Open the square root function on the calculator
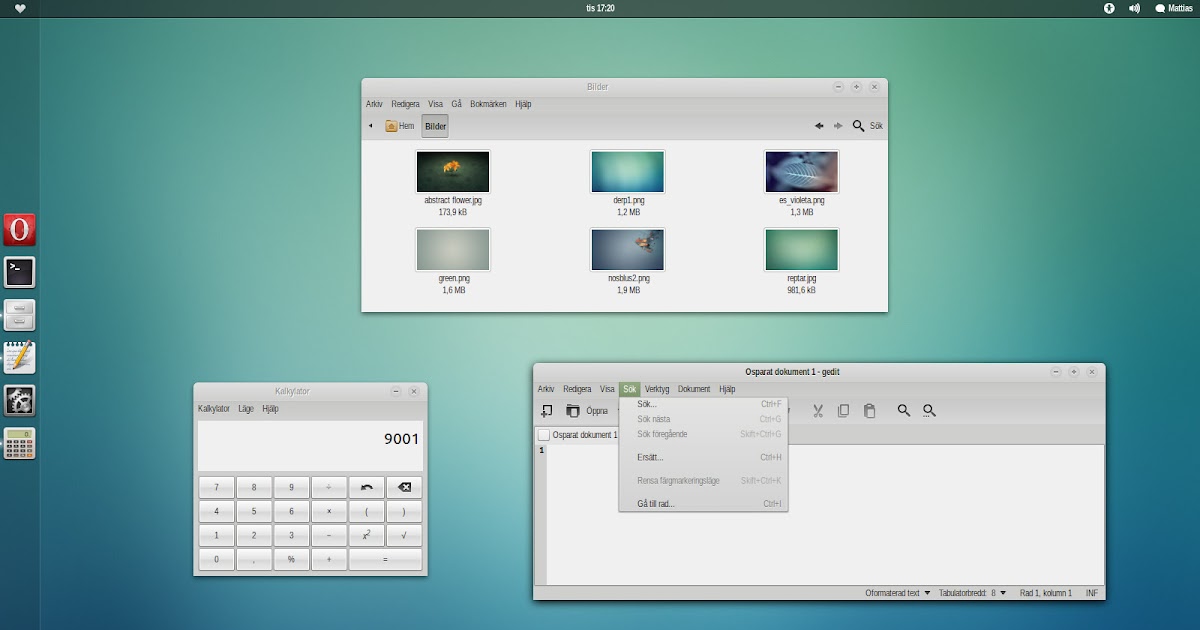Viewport: 1200px width, 630px height. click(404, 534)
